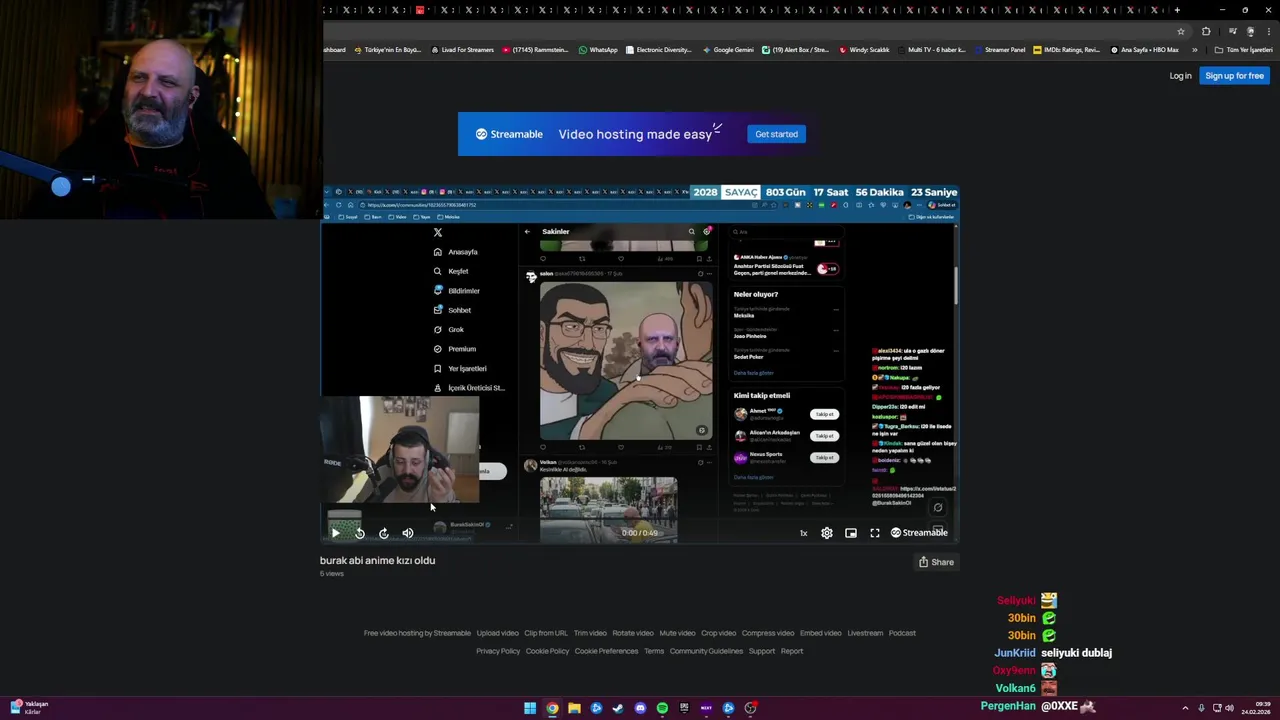
Task: Open Windows Start menu
Action: (x=530, y=708)
